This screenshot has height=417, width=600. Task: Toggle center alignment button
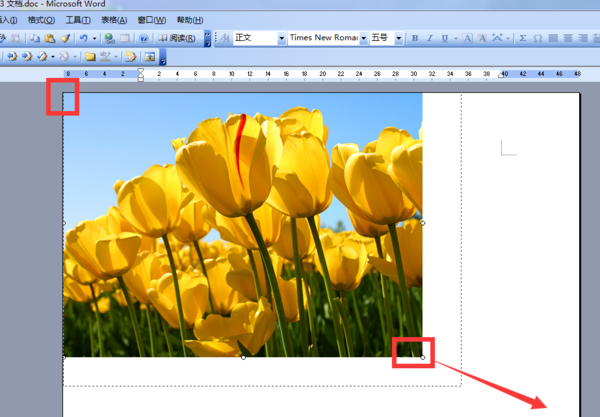click(568, 38)
